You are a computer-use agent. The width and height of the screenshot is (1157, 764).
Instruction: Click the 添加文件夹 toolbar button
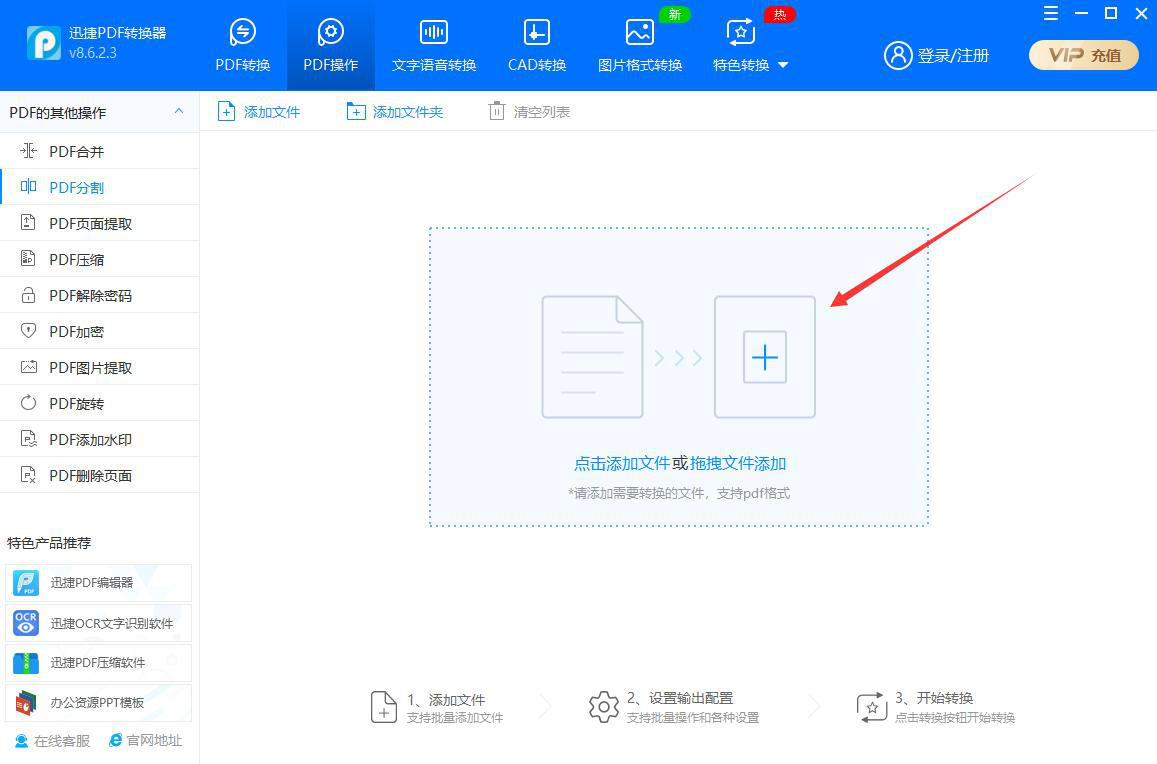(x=395, y=111)
